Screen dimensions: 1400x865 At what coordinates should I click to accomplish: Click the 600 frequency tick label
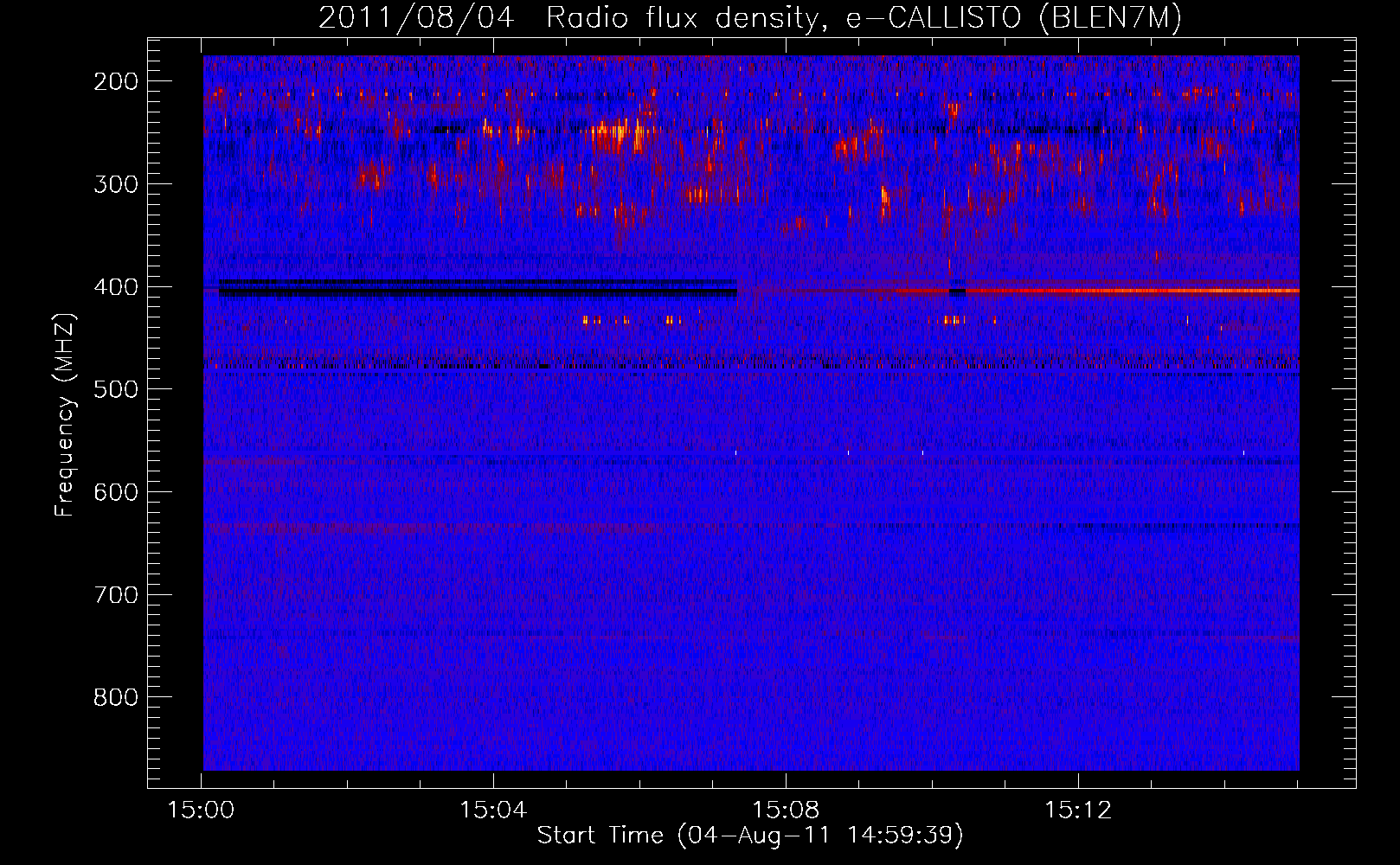[116, 492]
